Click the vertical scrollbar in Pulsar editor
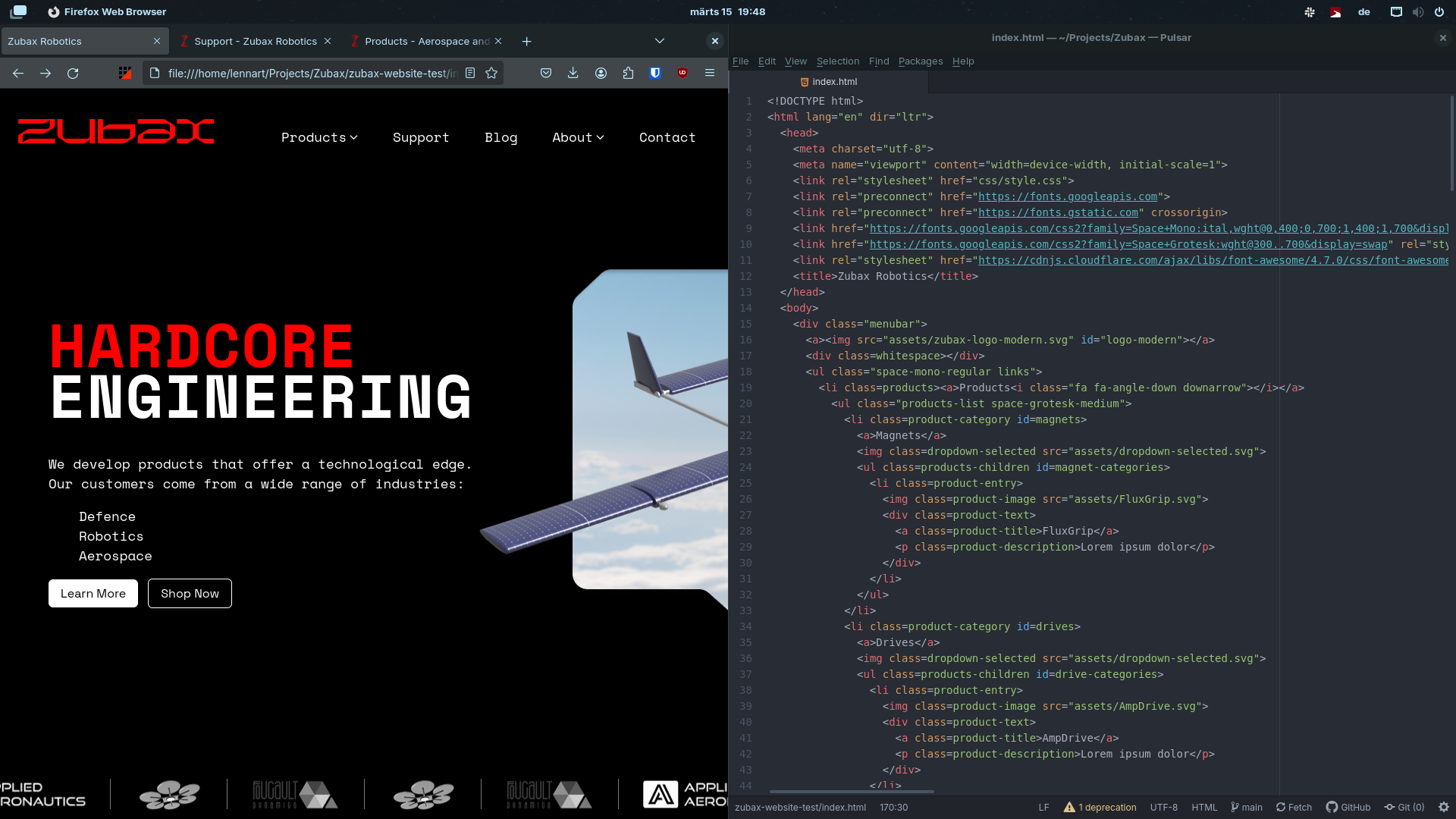 (1451, 143)
